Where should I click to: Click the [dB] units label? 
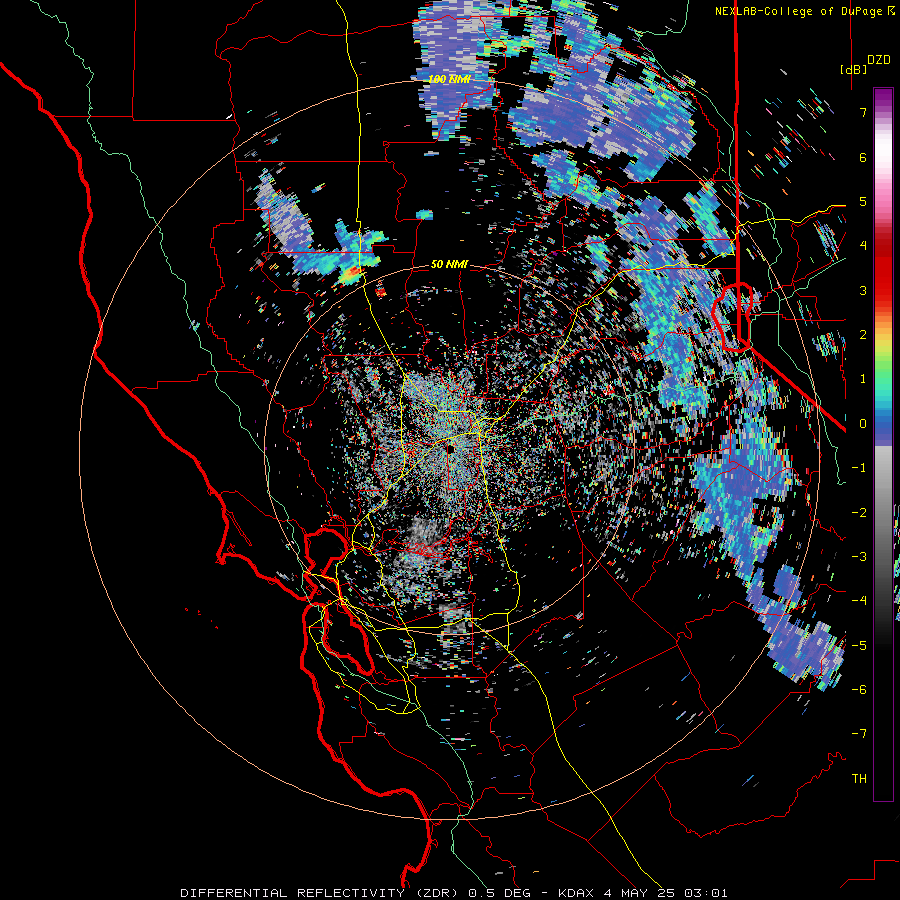853,69
